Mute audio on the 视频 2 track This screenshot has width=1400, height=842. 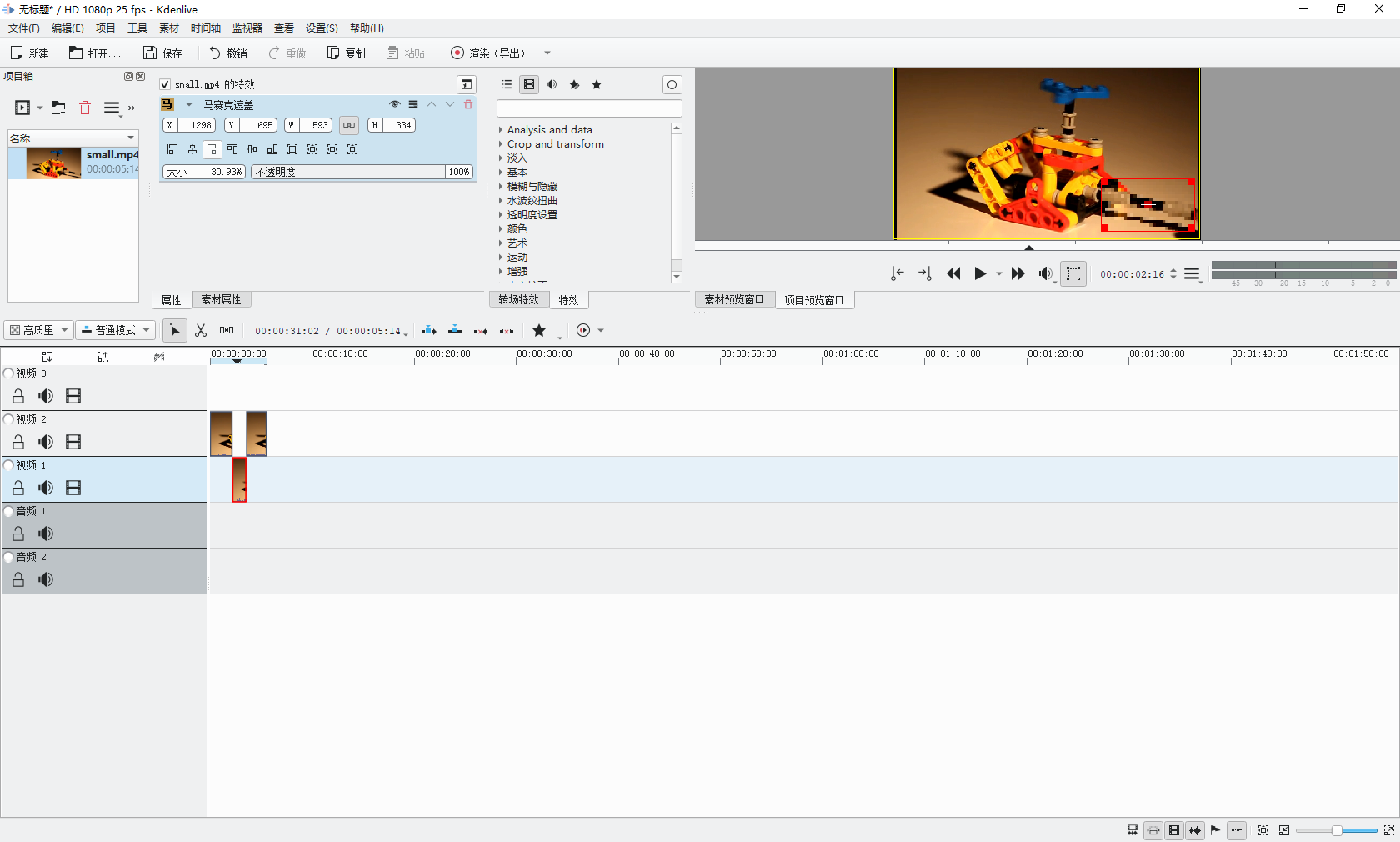pos(46,442)
